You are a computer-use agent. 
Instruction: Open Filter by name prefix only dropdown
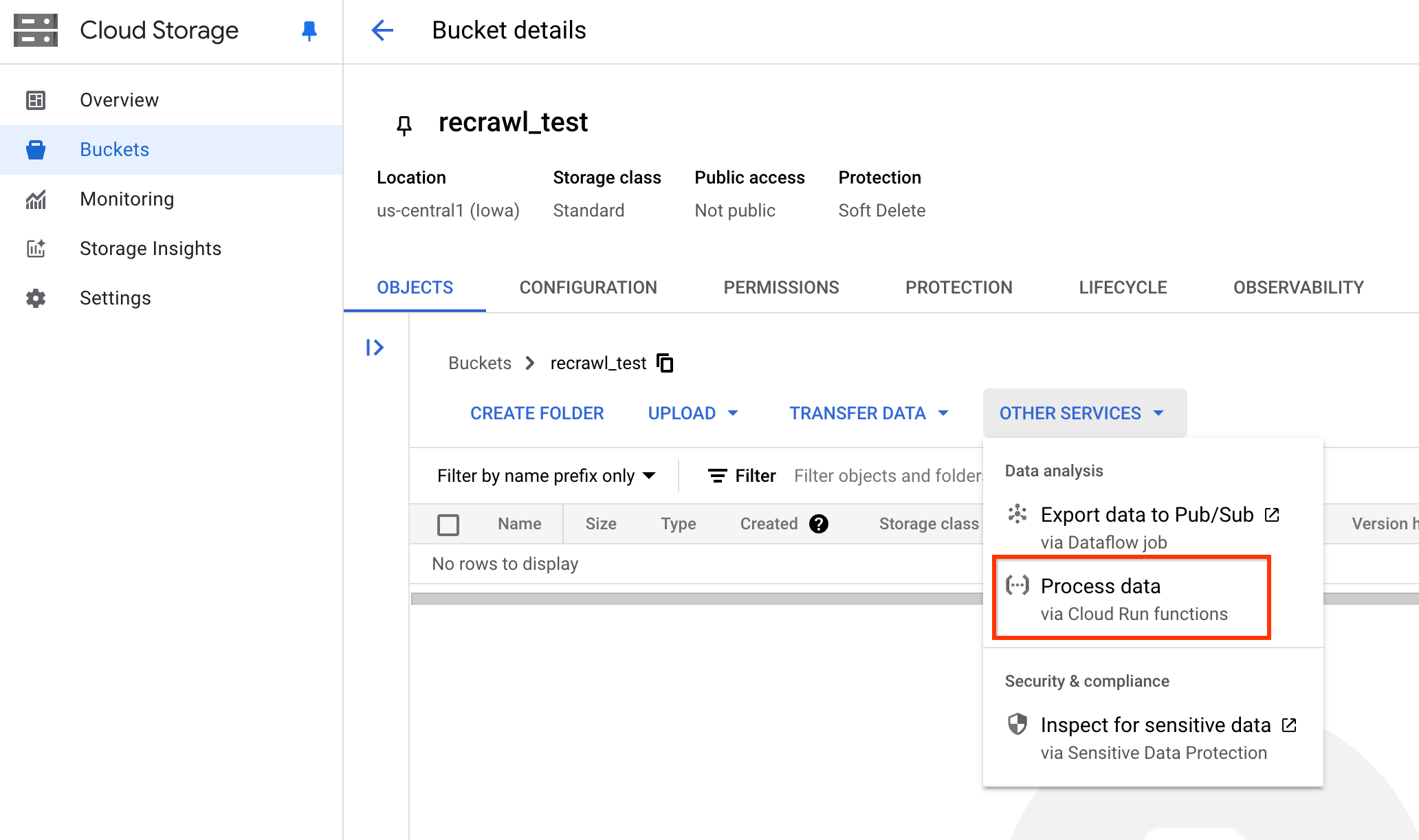pos(547,476)
